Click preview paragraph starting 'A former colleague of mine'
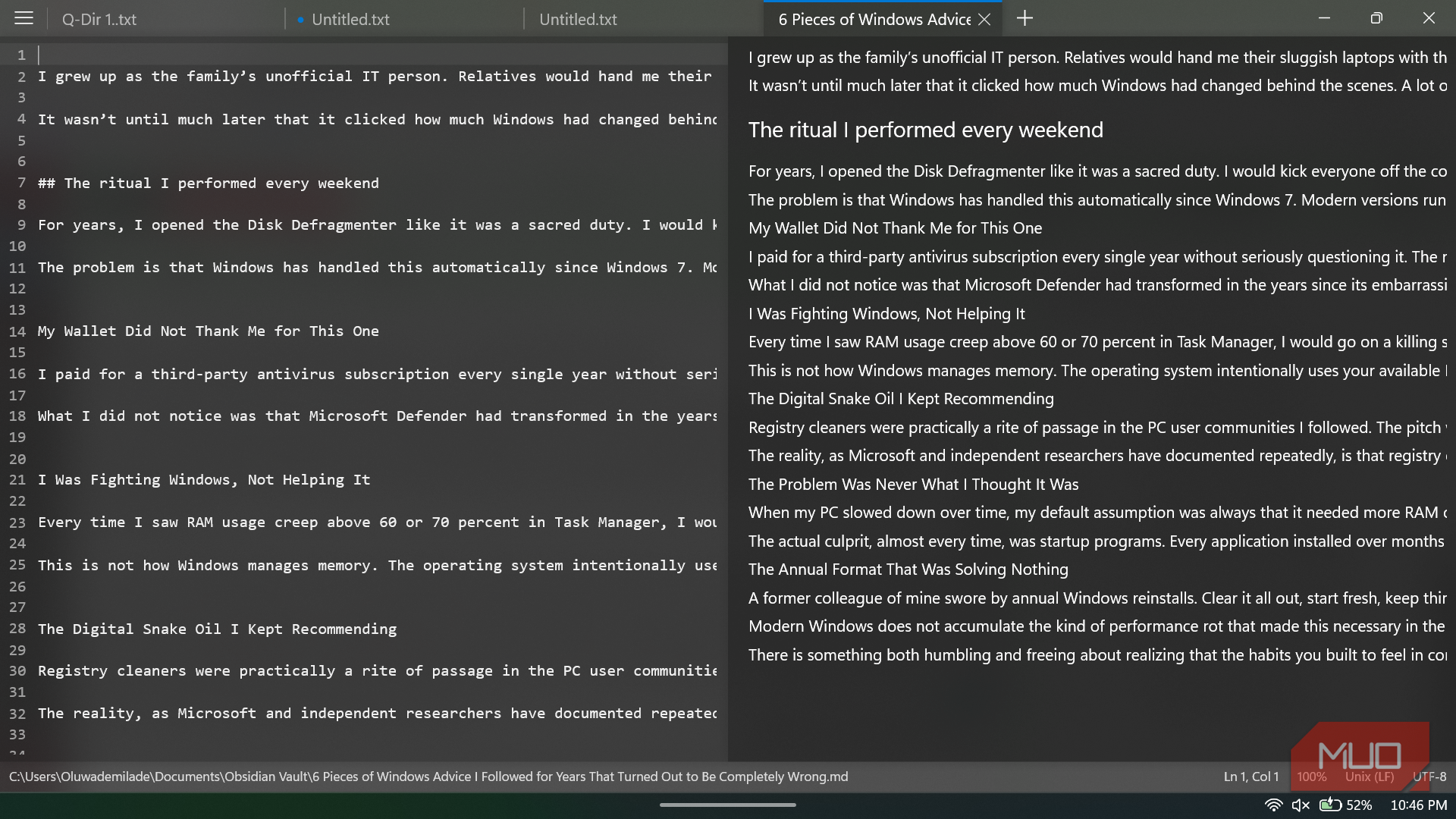 pyautogui.click(x=1097, y=598)
